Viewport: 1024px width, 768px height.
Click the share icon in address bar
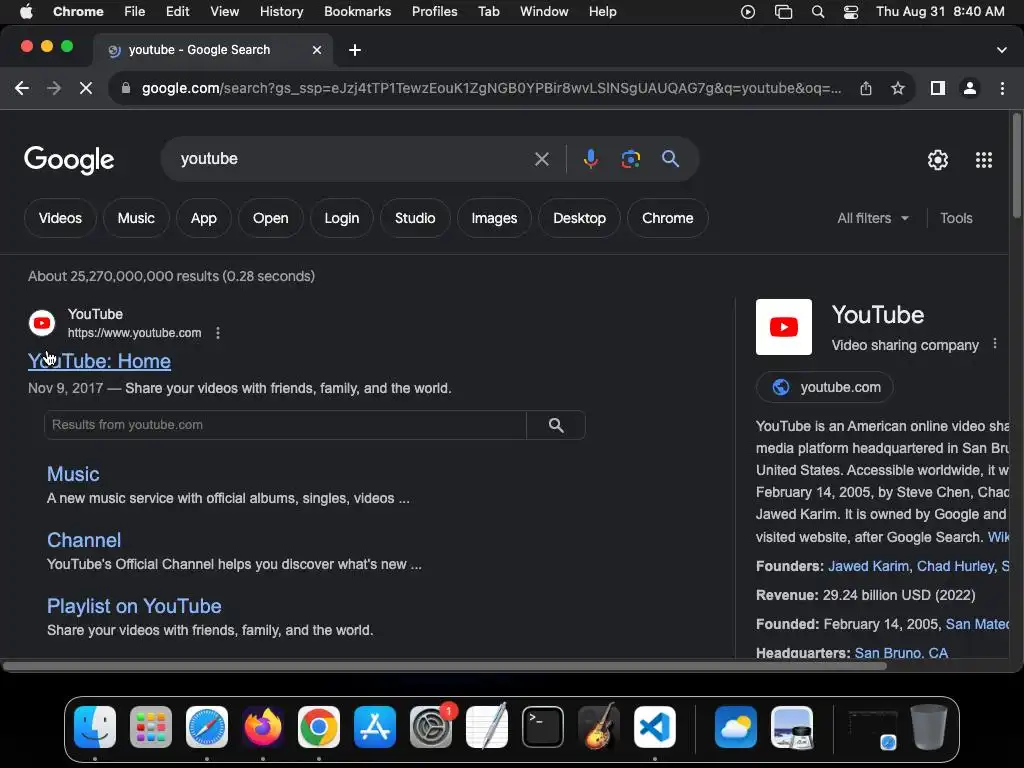pos(866,88)
